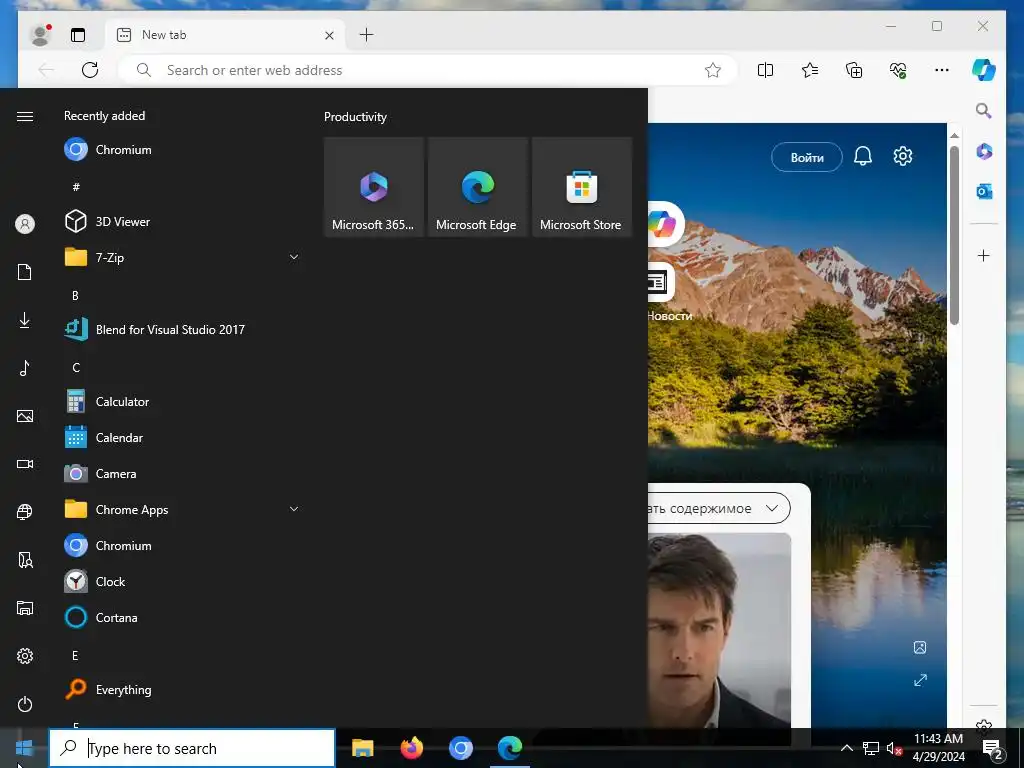Image resolution: width=1024 pixels, height=768 pixels.
Task: Open a new tab with plus button
Action: point(366,35)
